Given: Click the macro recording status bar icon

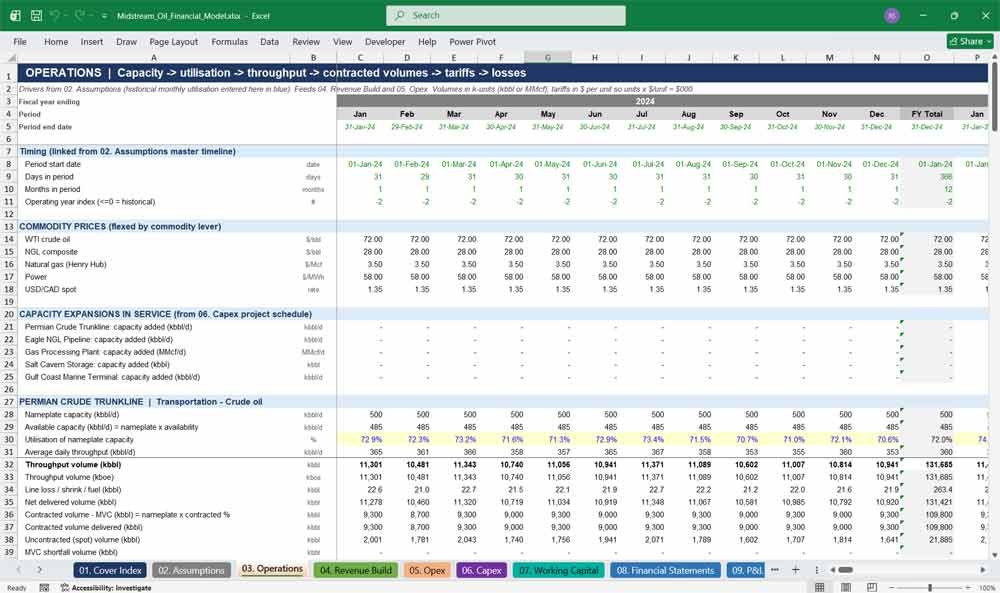Looking at the screenshot, I should (x=44, y=587).
